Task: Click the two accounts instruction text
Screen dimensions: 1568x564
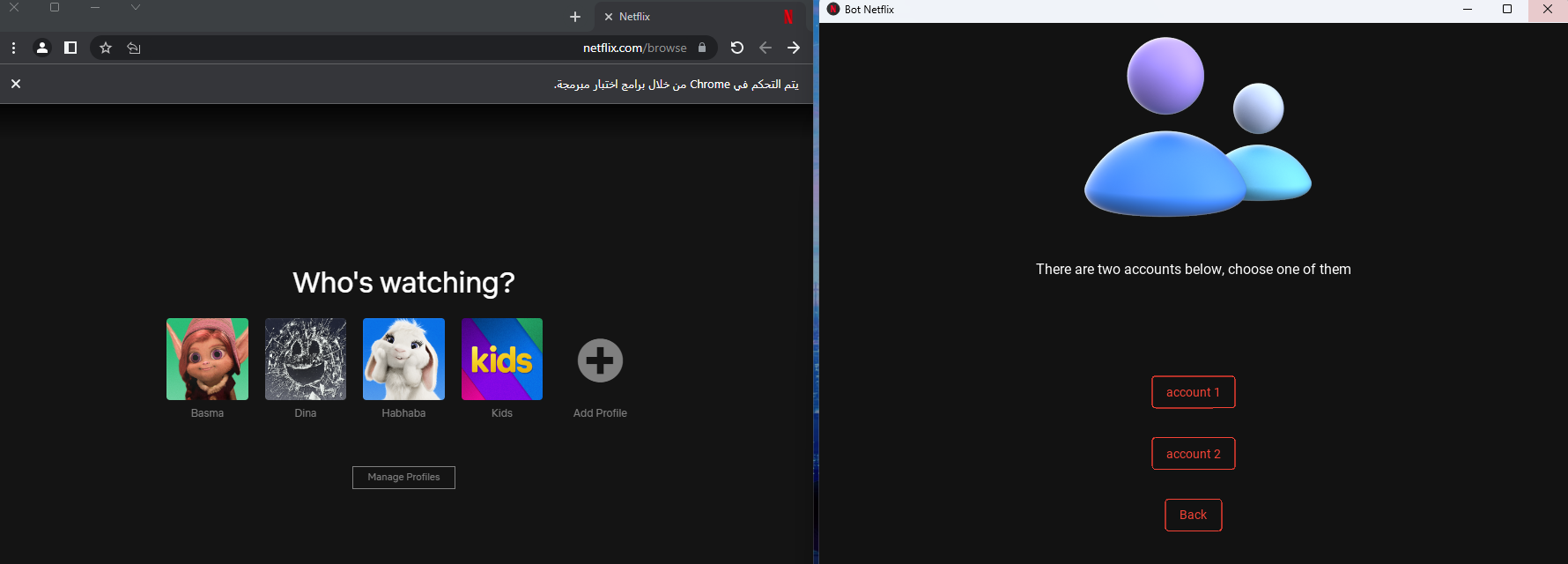Action: 1194,270
